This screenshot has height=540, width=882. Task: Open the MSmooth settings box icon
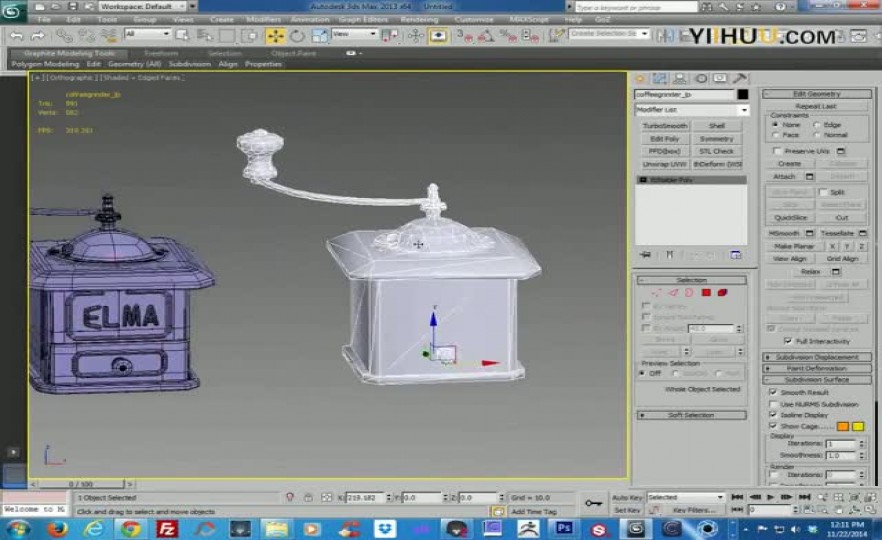pos(809,233)
